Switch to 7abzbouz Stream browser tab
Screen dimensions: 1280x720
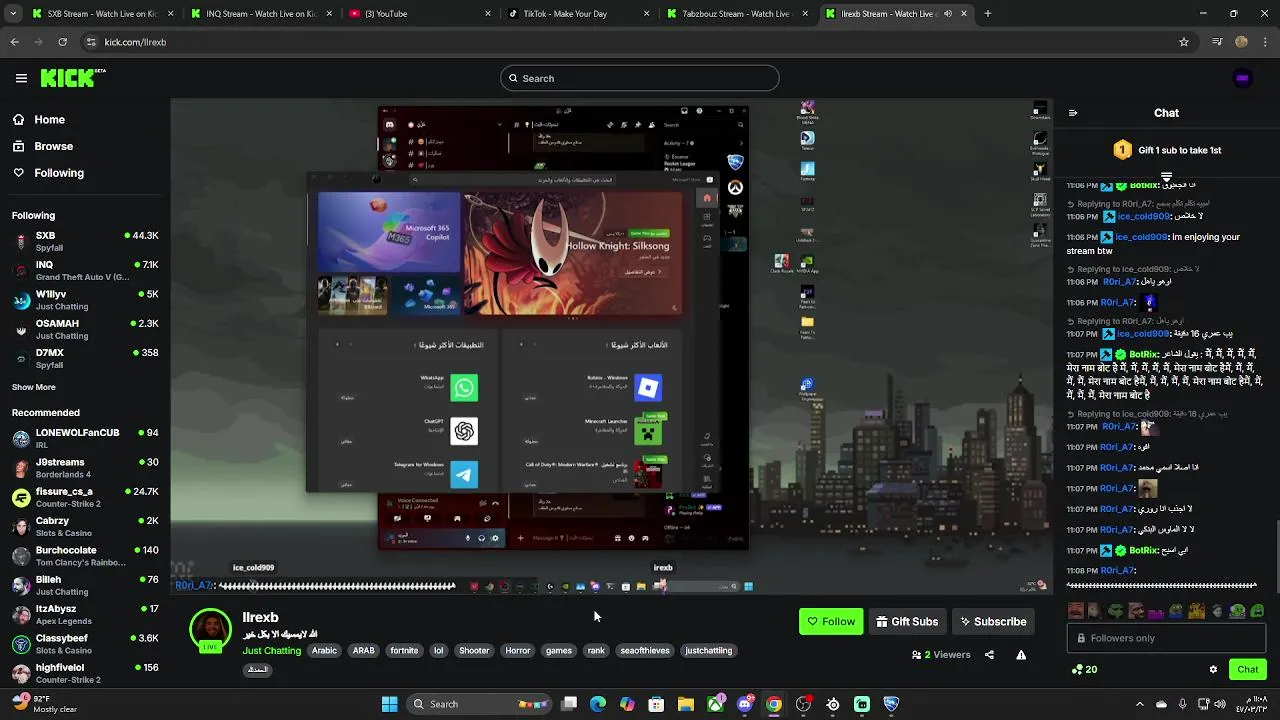point(736,14)
